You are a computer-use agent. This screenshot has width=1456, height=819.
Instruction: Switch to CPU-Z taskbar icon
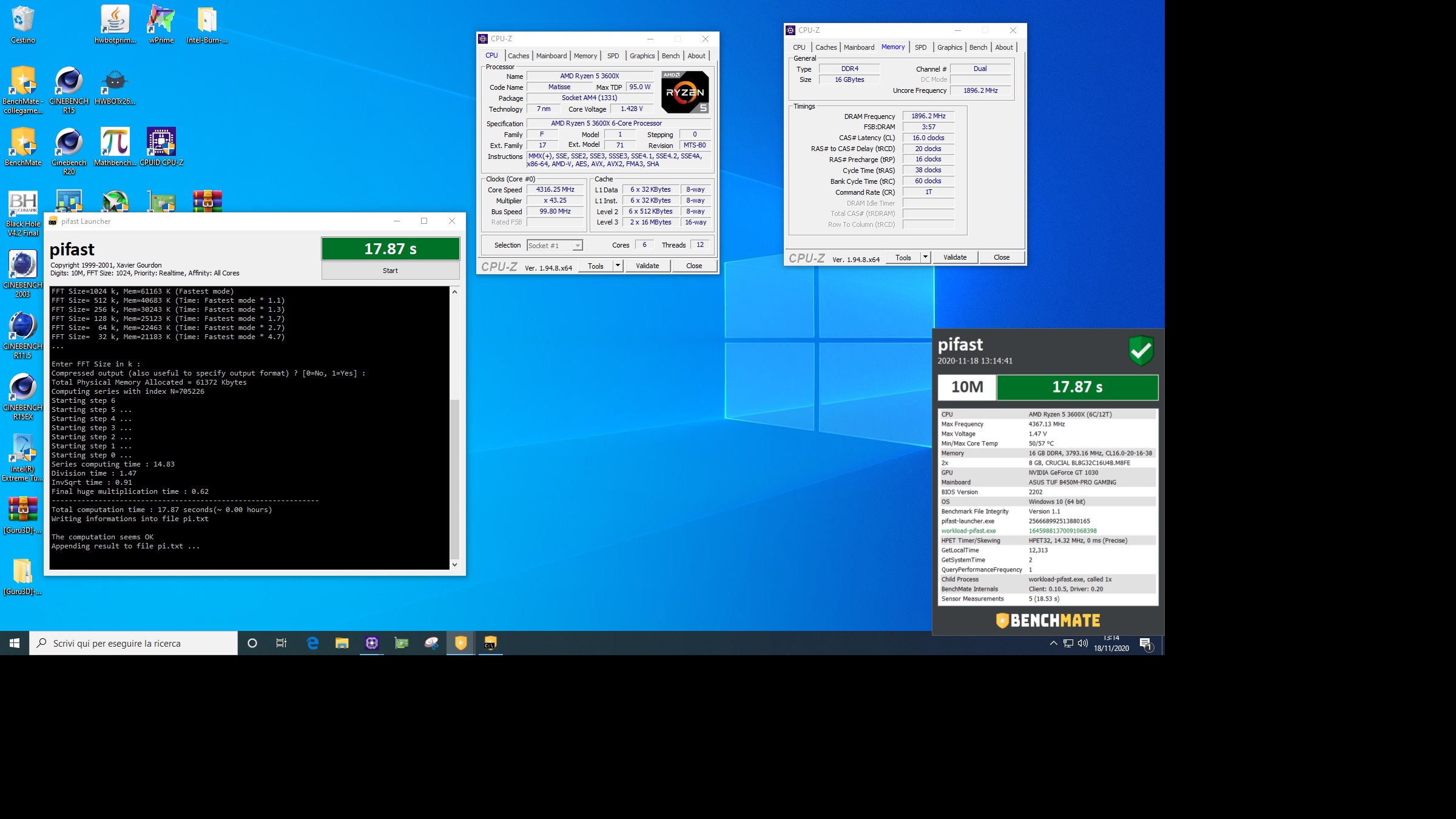pos(372,643)
